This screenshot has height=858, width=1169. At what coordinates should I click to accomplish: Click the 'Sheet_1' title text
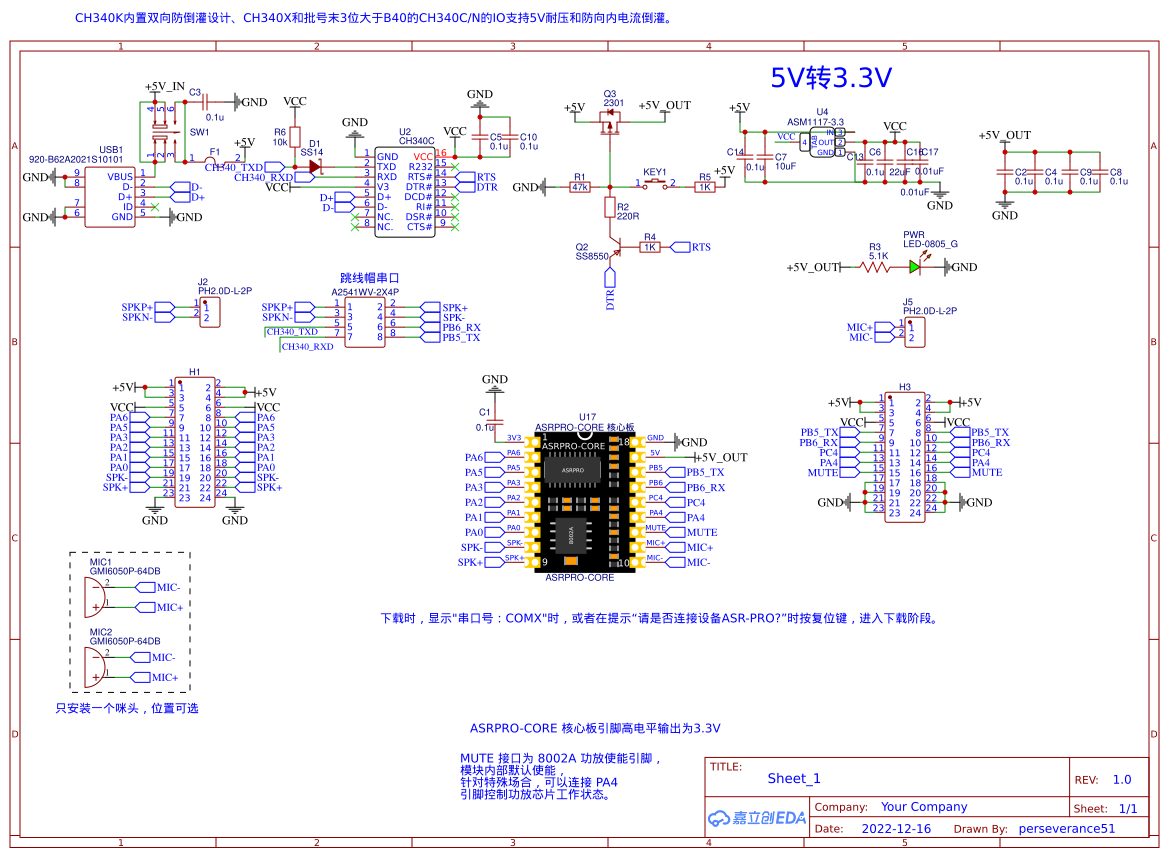coord(794,778)
